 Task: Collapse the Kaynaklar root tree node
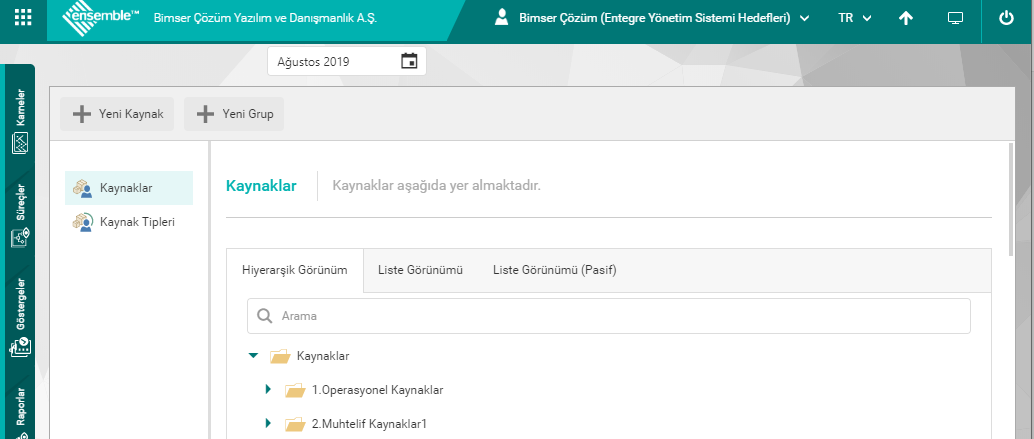[x=254, y=355]
